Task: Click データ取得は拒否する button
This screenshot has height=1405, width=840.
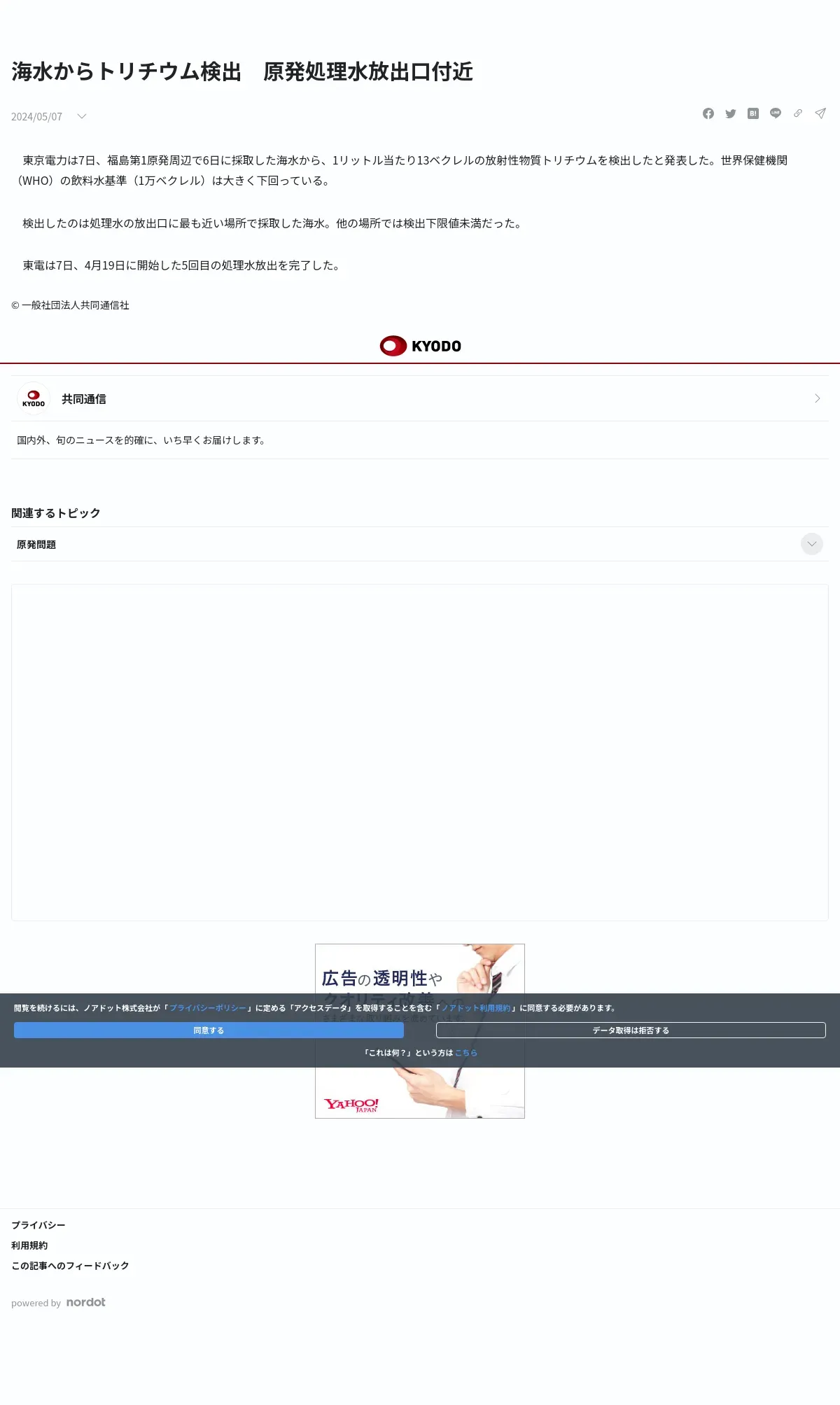Action: pyautogui.click(x=631, y=1030)
